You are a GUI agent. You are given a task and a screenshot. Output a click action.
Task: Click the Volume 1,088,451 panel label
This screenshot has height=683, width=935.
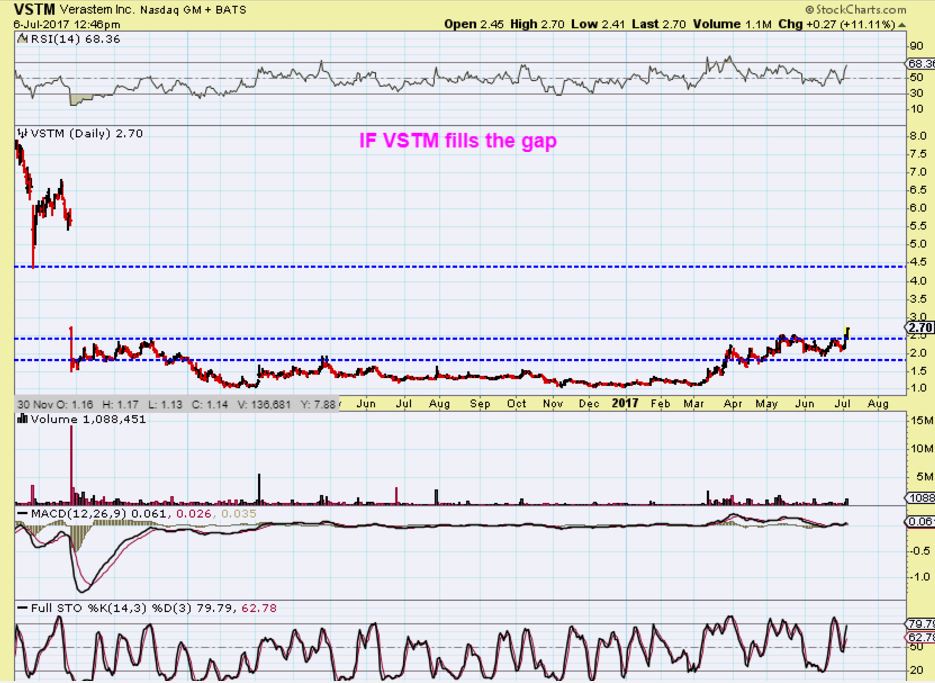88,419
